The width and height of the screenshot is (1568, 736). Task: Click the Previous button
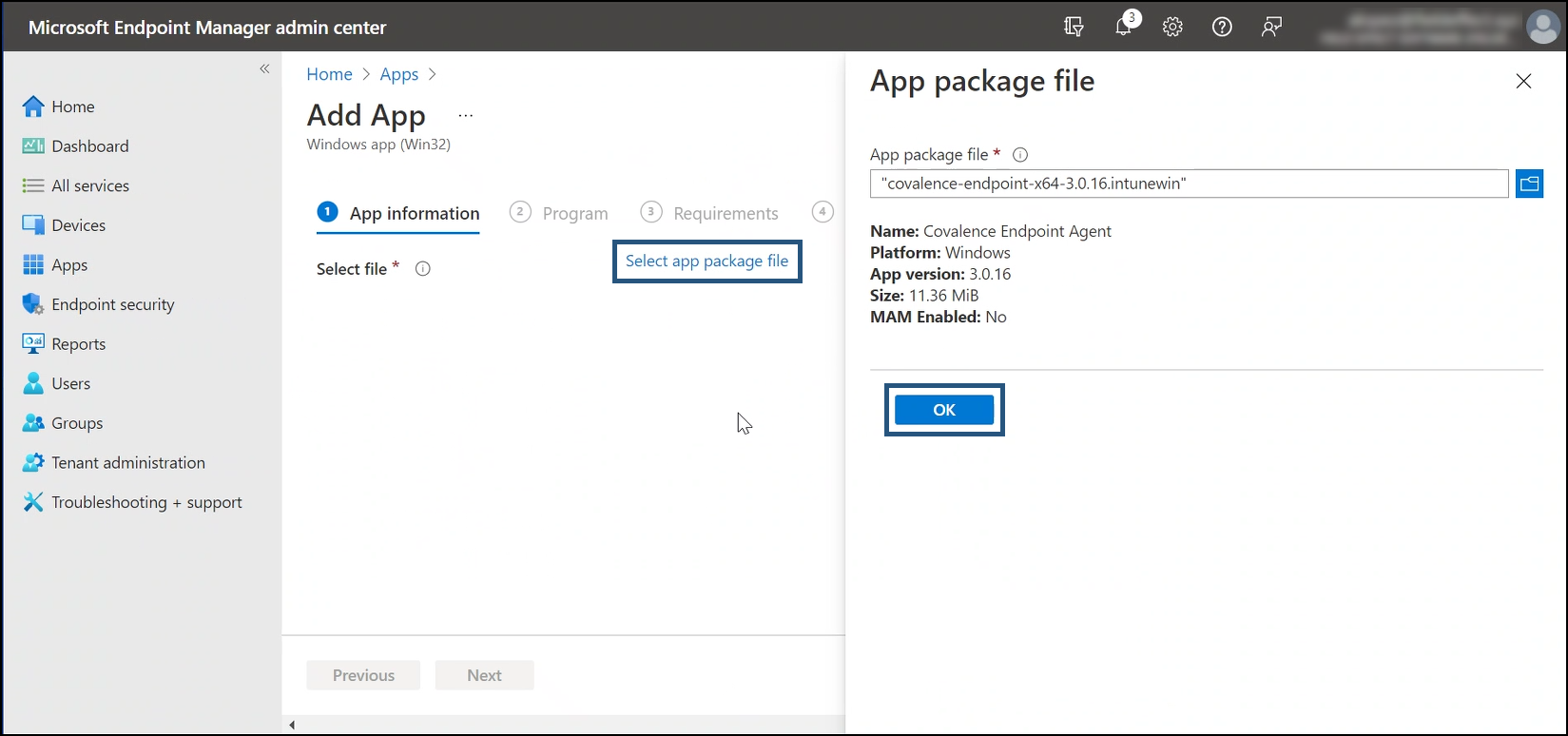tap(363, 675)
